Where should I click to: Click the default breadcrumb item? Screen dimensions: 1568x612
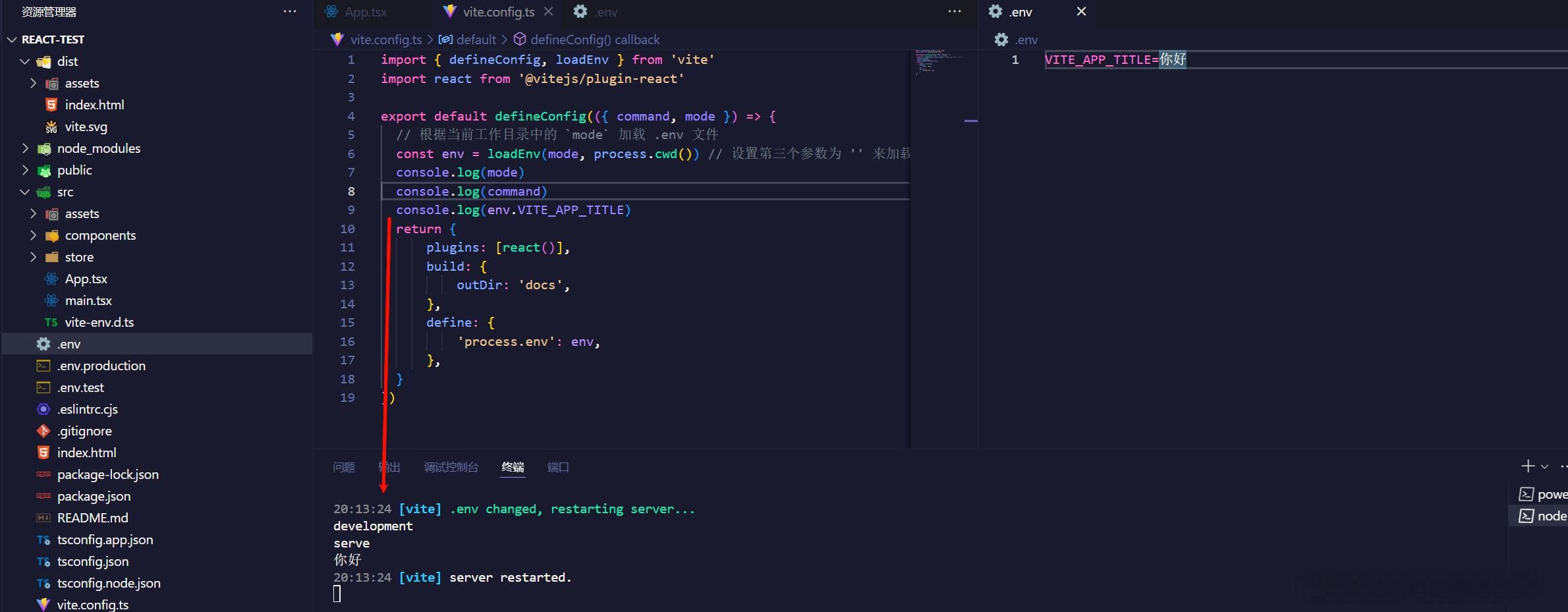coord(476,40)
